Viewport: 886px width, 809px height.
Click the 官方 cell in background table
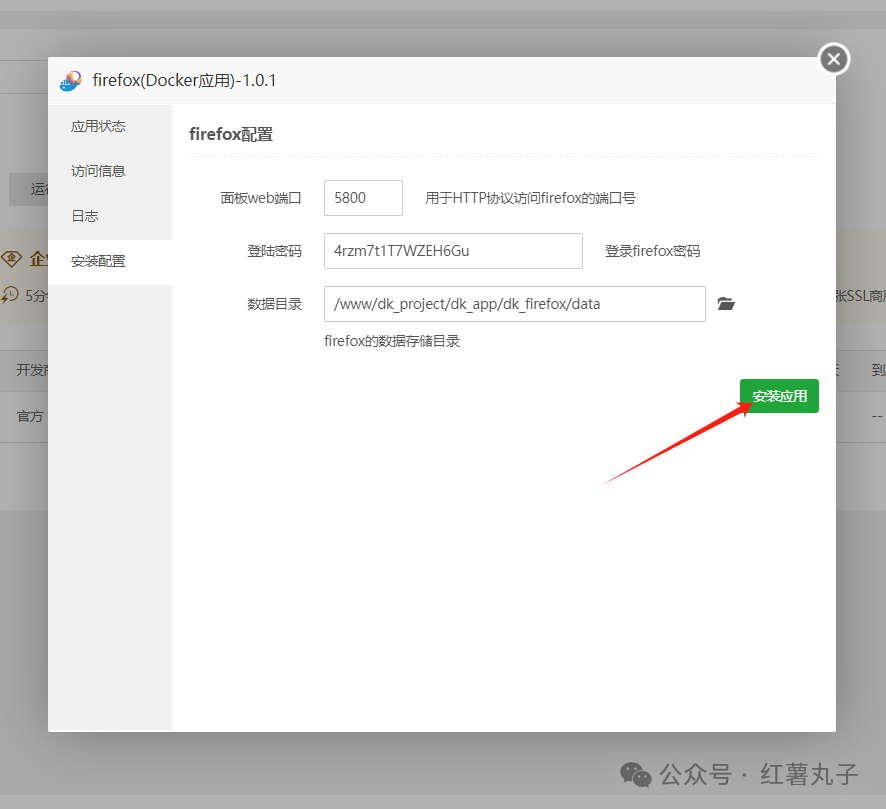point(30,416)
